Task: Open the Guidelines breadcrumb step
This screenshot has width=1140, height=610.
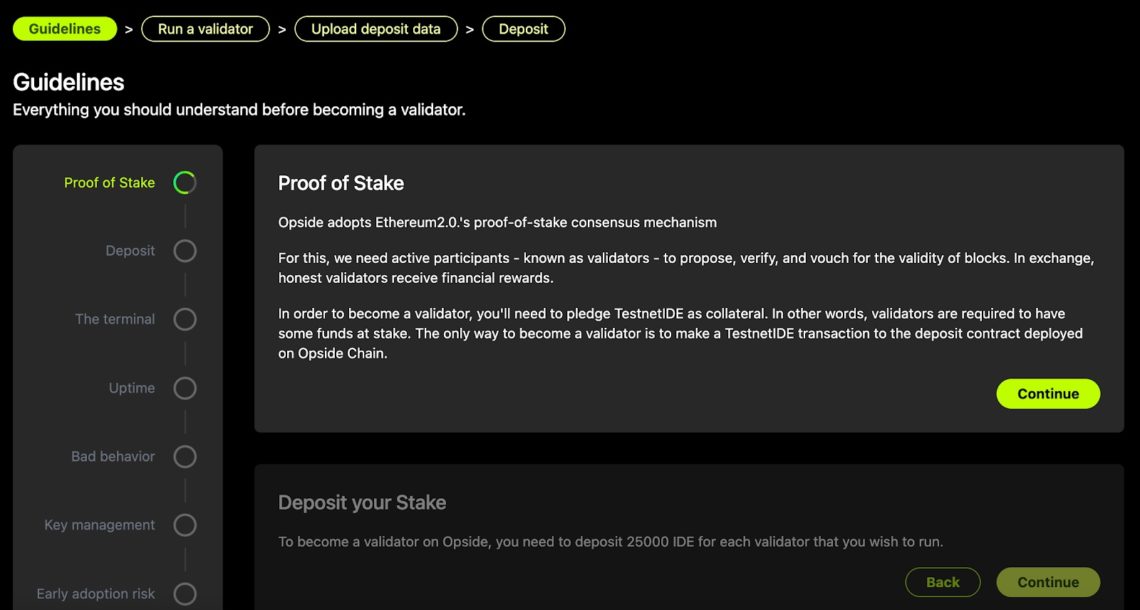Action: pos(65,29)
